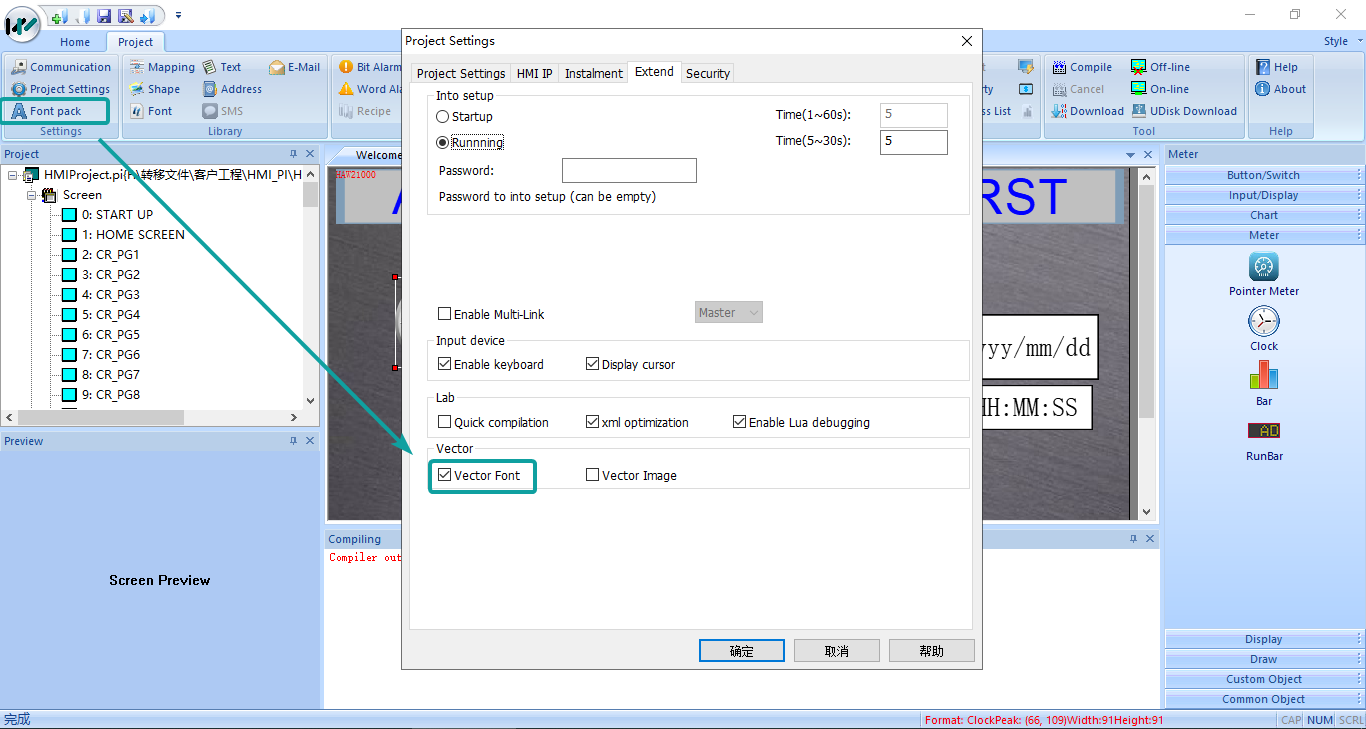Enable Quick compilation checkbox
The width and height of the screenshot is (1366, 729).
pyautogui.click(x=445, y=422)
